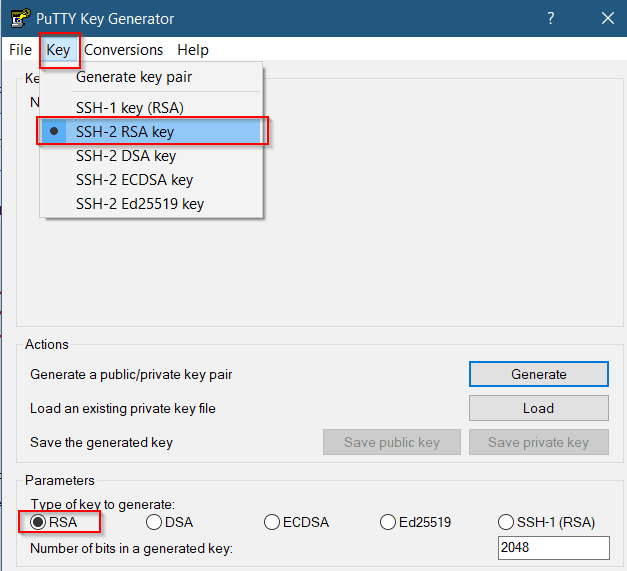
Task: Click the PuTTY Key Generator title bar icon
Action: click(20, 18)
